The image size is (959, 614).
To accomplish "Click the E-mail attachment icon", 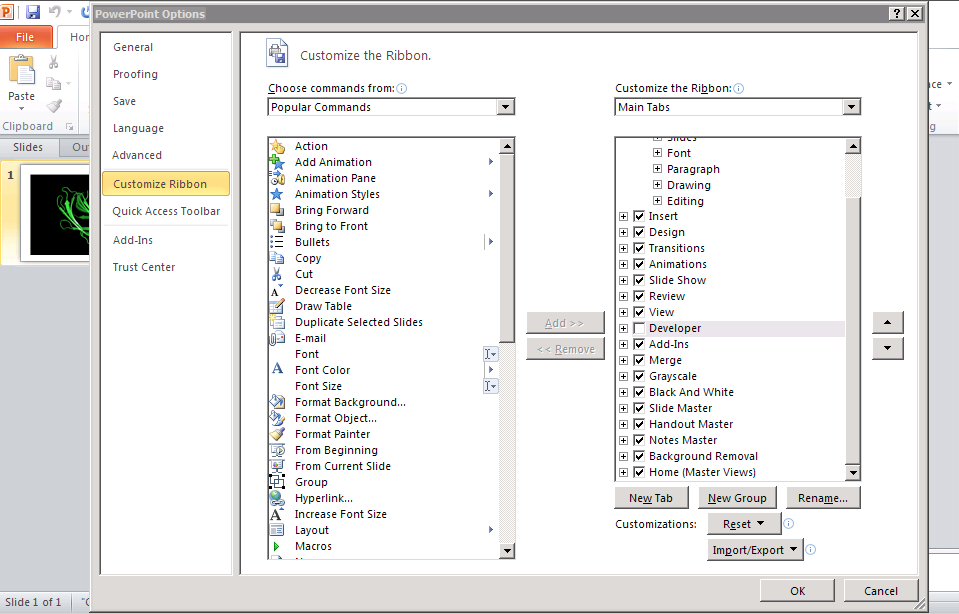I will (x=278, y=338).
